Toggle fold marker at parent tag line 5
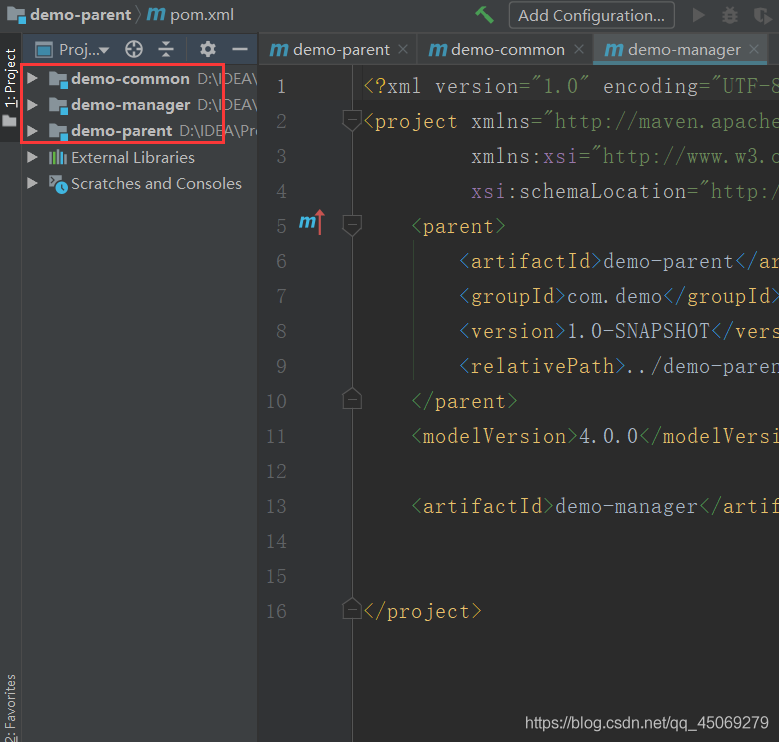Screen dimensions: 779x742 (x=351, y=226)
